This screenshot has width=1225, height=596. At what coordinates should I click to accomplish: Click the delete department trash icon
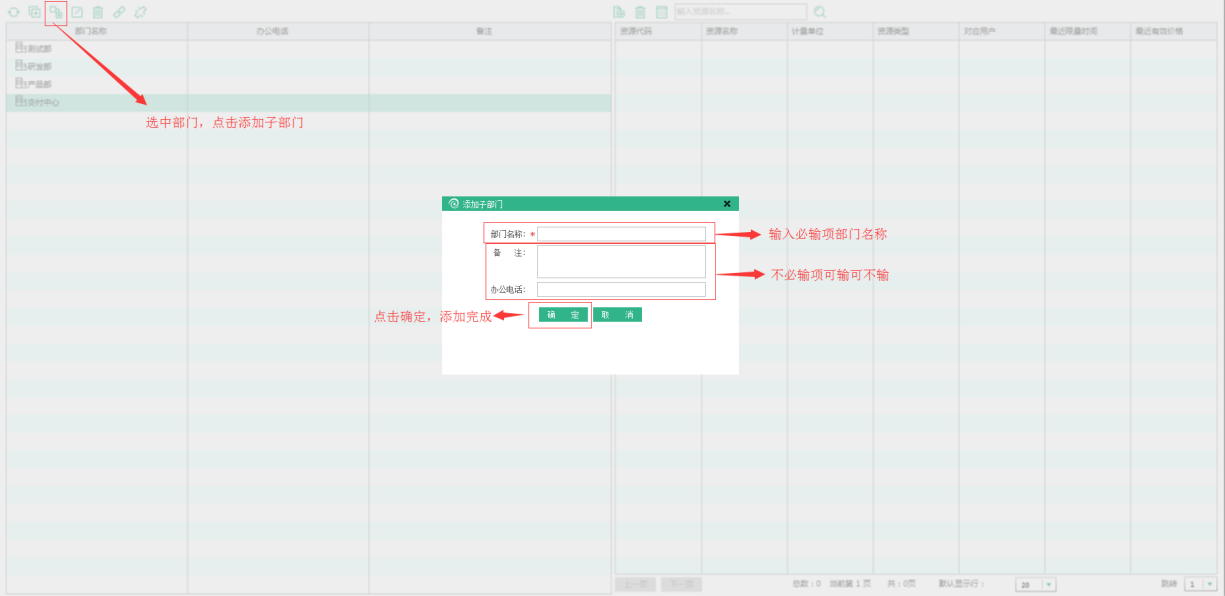(98, 12)
